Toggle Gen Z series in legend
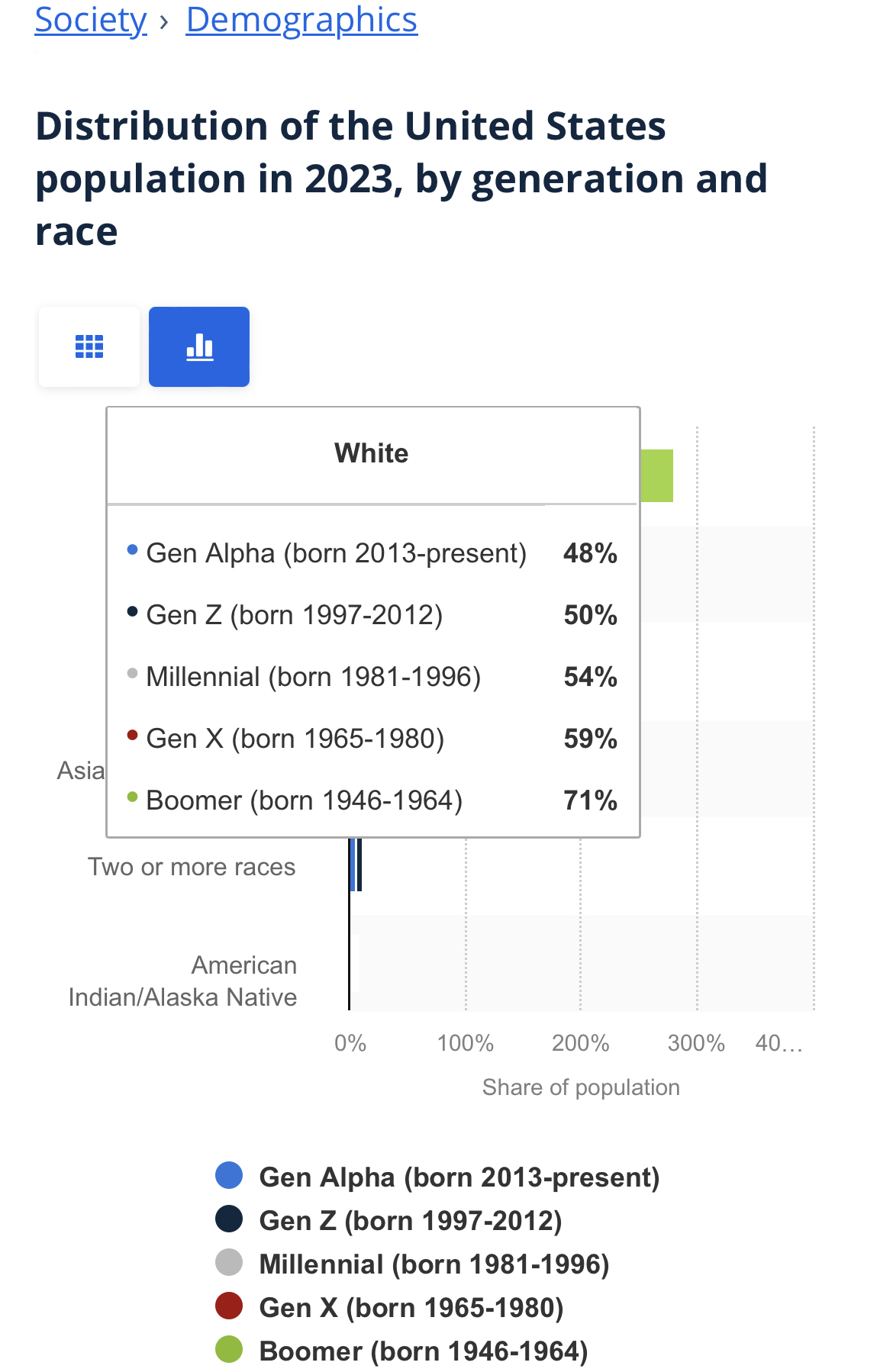Screen dimensions: 893x1372 (x=410, y=1221)
